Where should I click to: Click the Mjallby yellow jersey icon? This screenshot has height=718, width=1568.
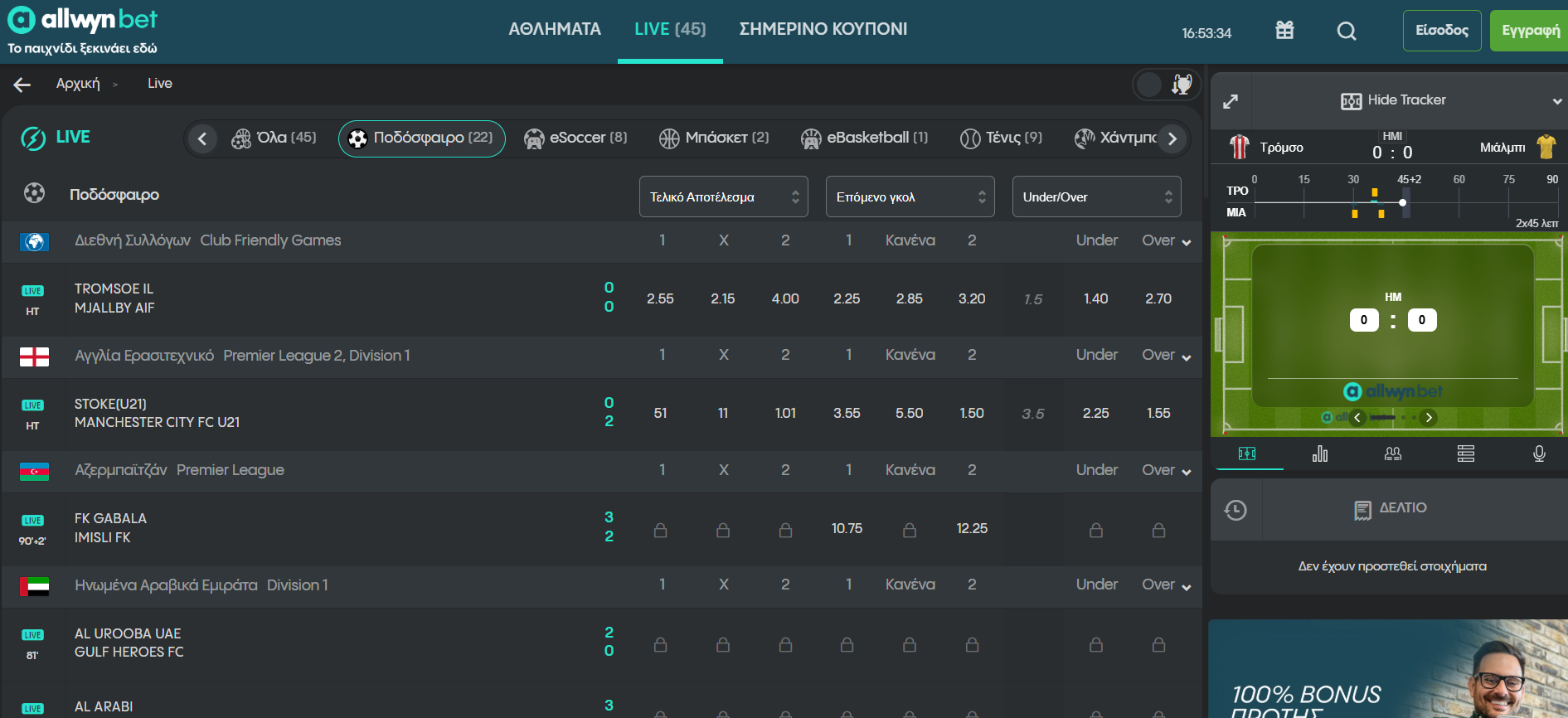pyautogui.click(x=1546, y=147)
